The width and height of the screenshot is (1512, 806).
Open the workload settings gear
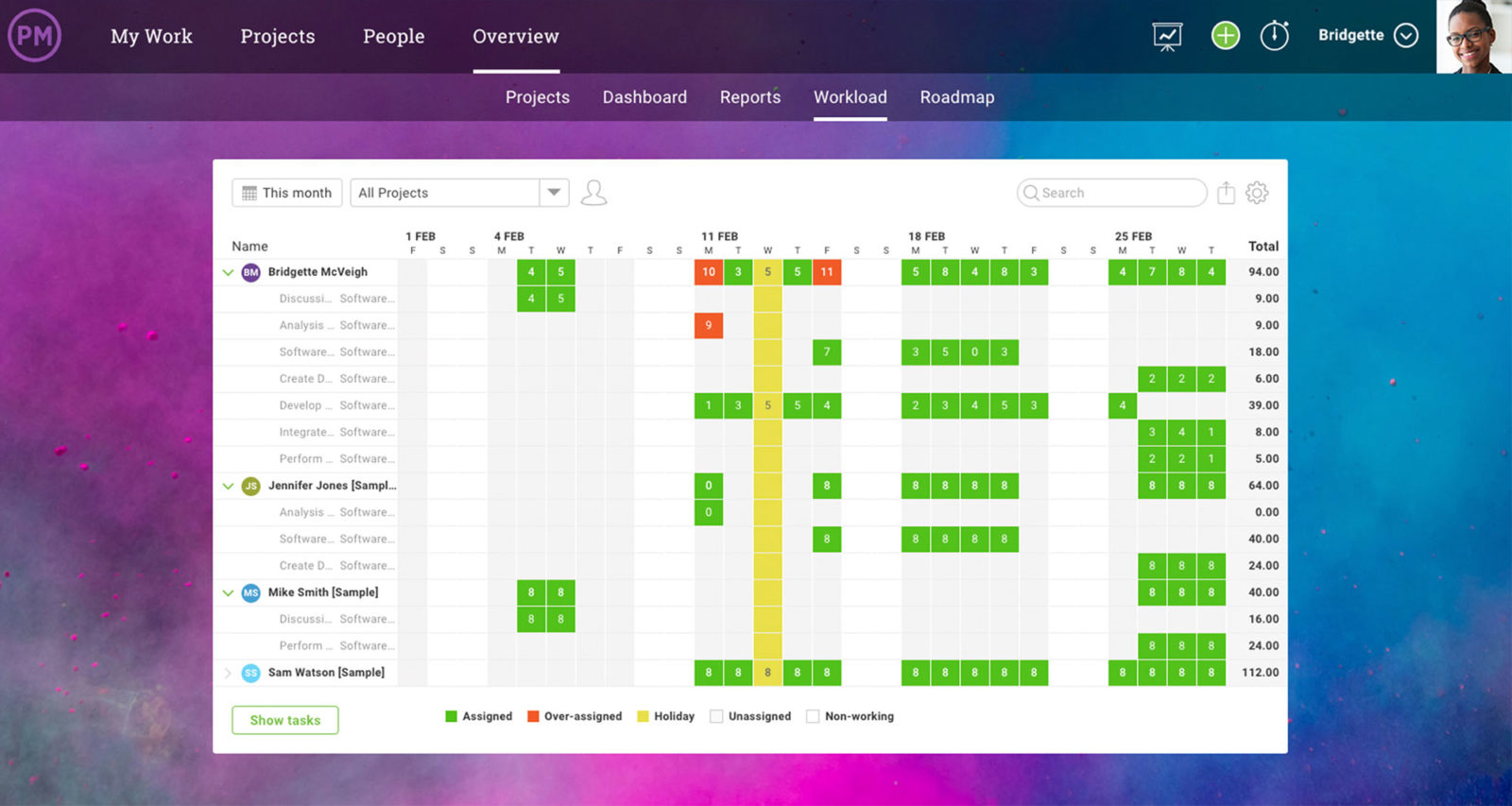(1257, 193)
